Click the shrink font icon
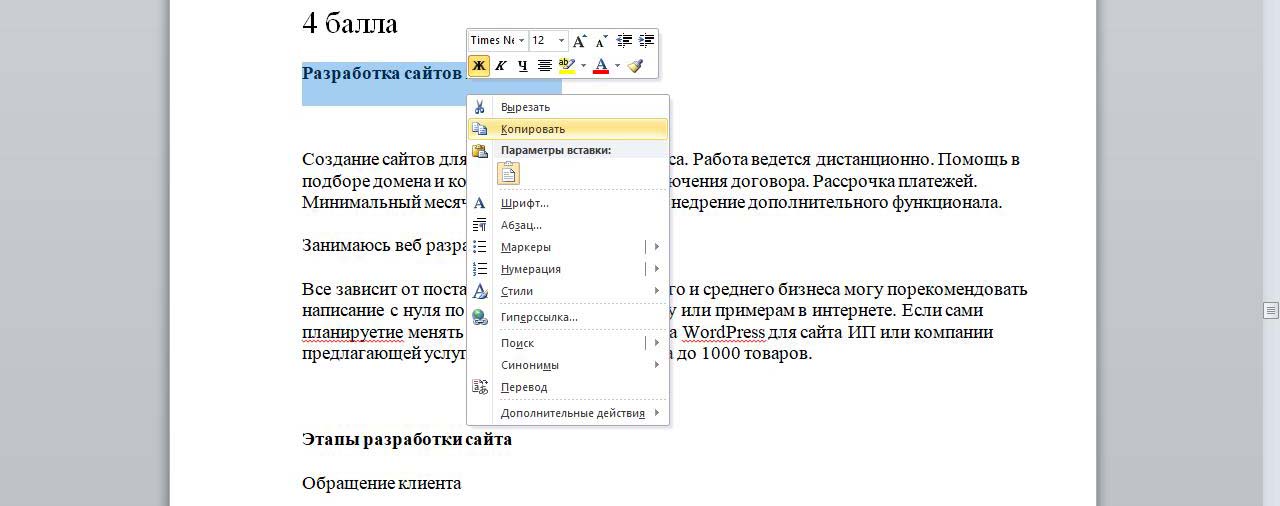 [x=601, y=41]
